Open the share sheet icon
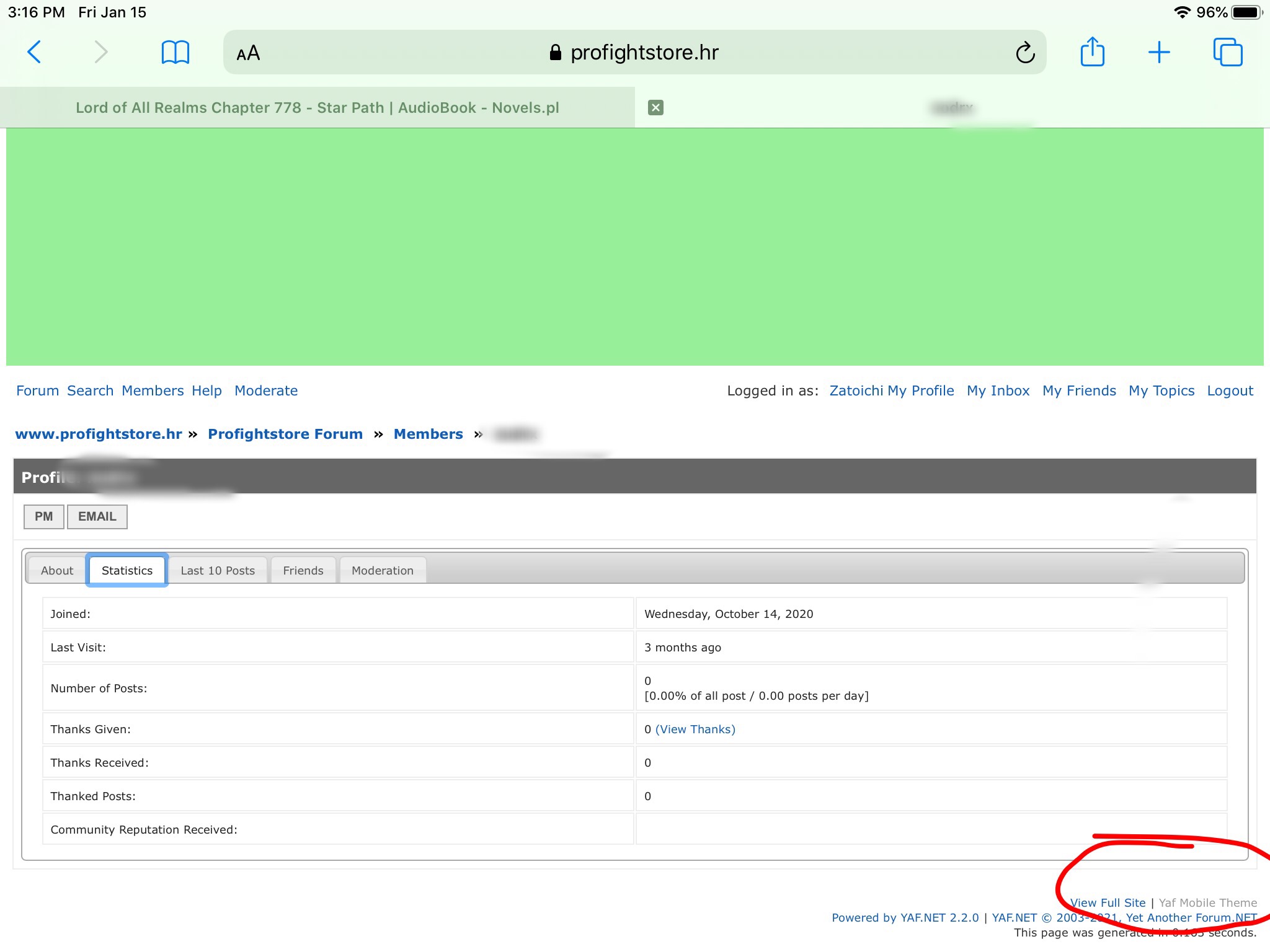Screen dimensions: 1270x952 (x=1092, y=52)
